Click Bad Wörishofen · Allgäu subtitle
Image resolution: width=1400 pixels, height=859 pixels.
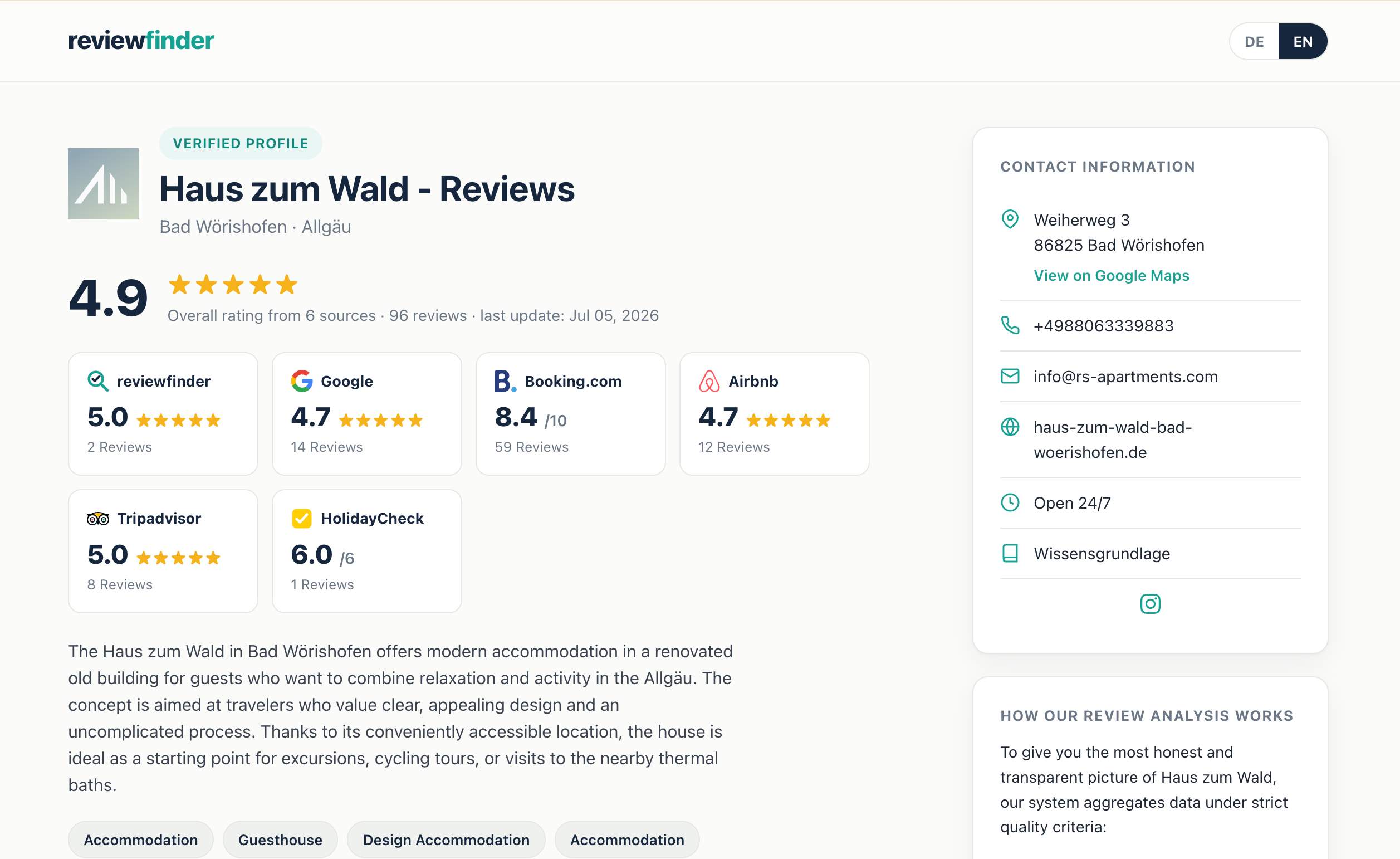[255, 227]
